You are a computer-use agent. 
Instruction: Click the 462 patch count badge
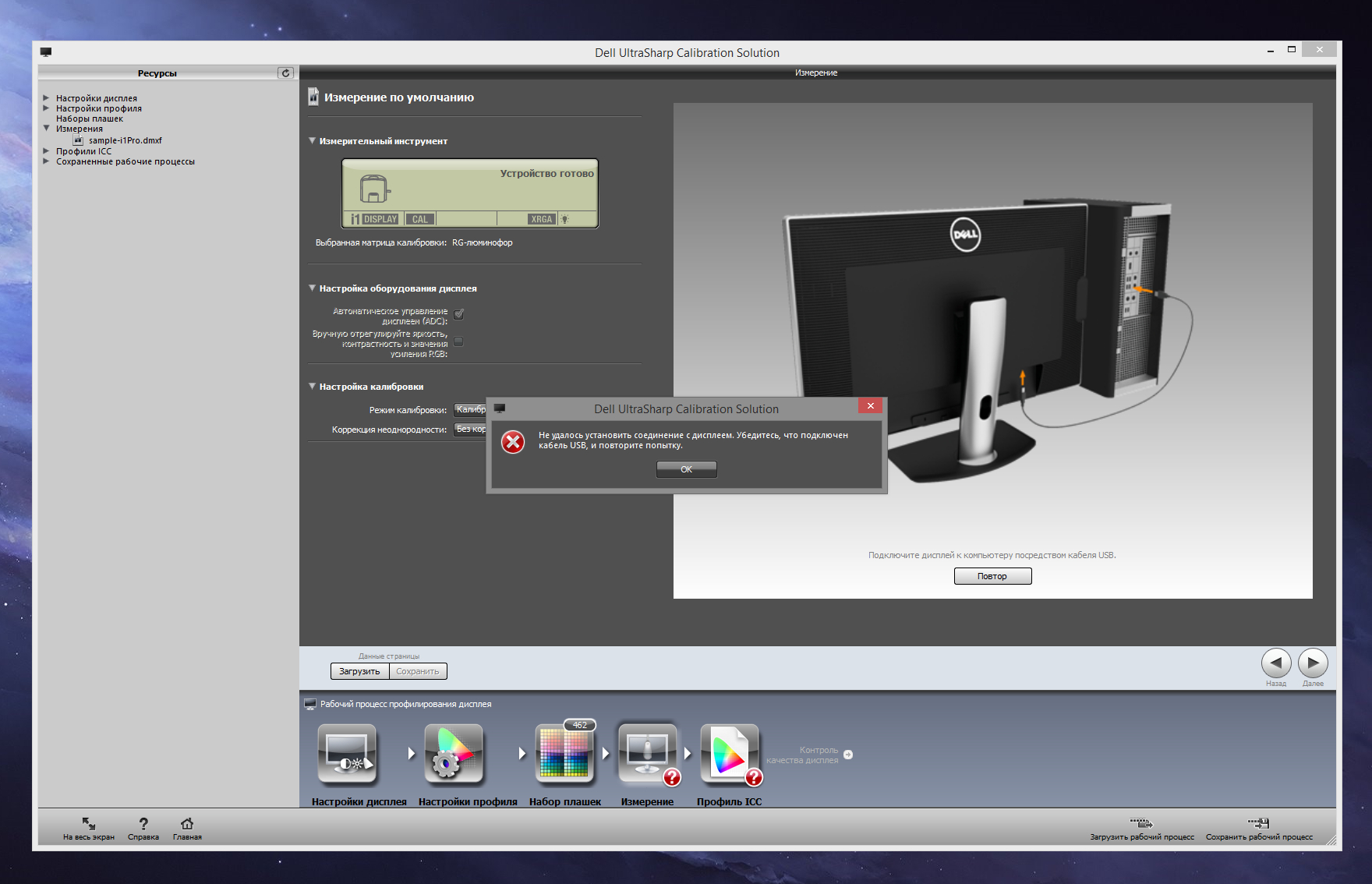tap(580, 725)
